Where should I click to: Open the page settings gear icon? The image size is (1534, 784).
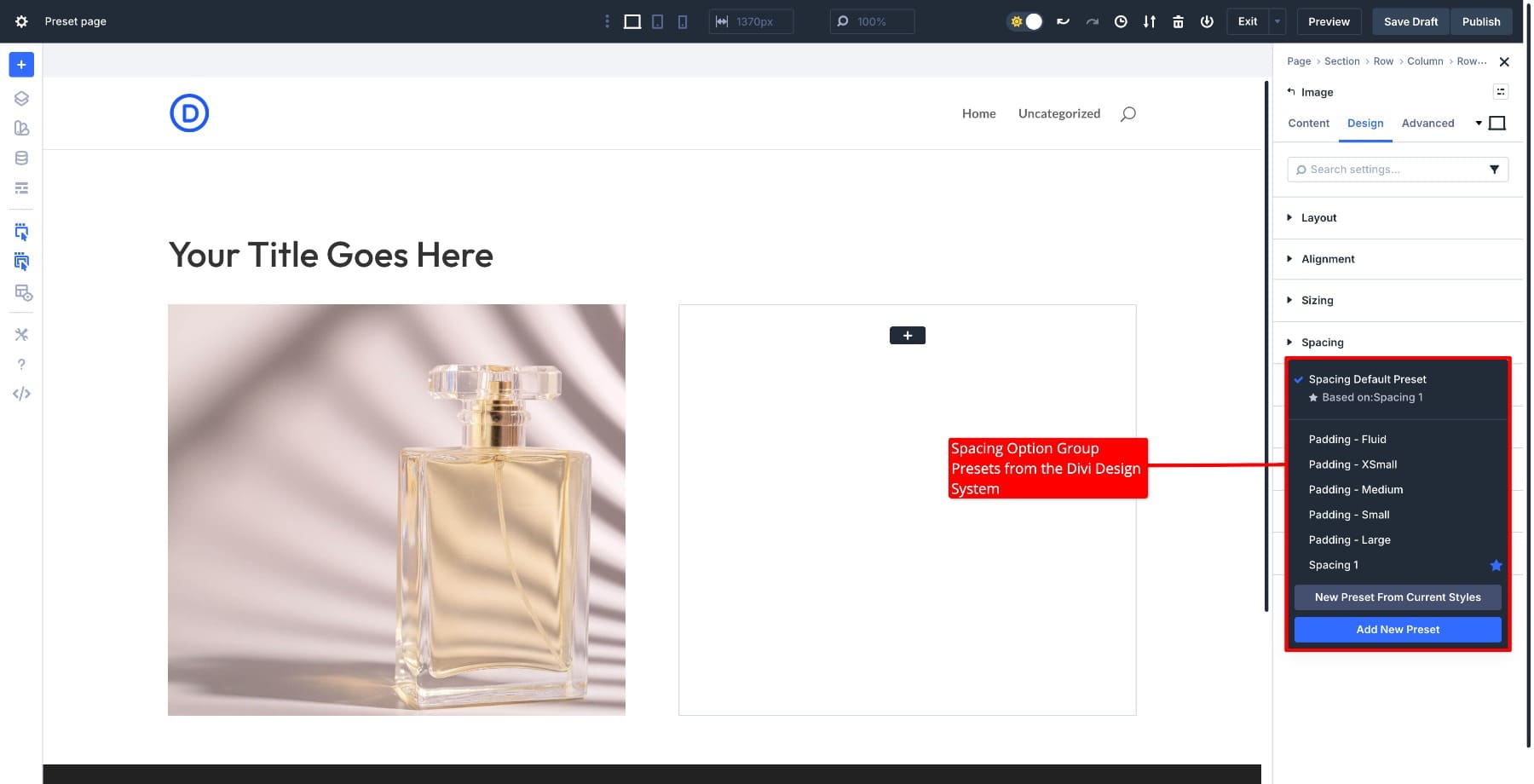(x=21, y=21)
